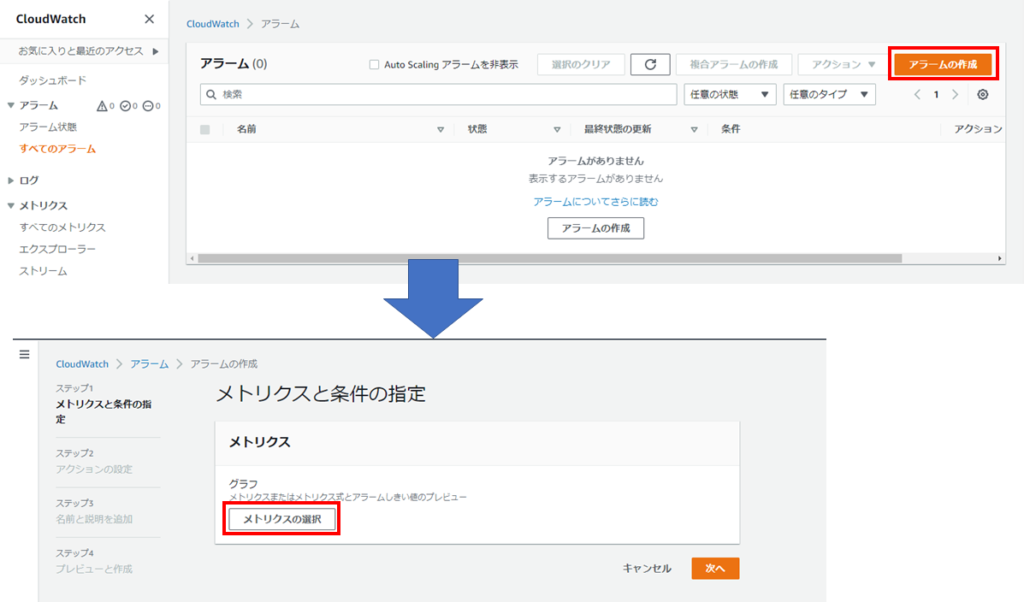1024x602 pixels.
Task: Close the CloudWatch navigation panel
Action: click(x=149, y=19)
